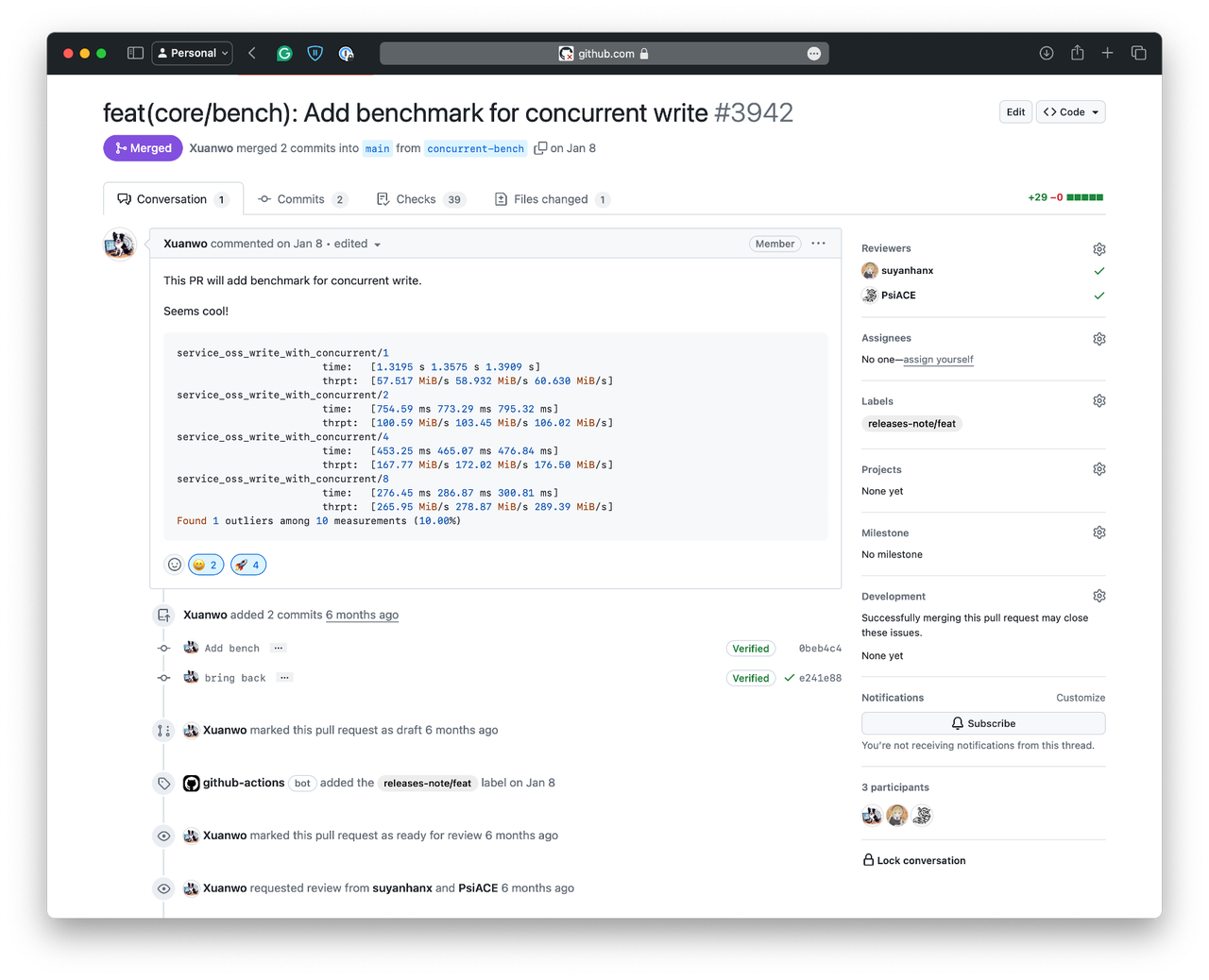Switch to the Checks tab
1209x980 pixels.
(419, 199)
